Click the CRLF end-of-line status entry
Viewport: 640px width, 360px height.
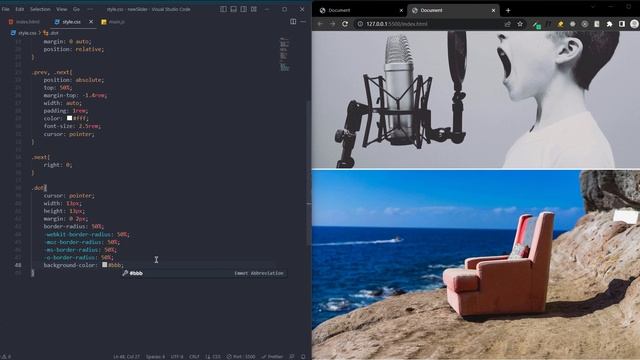coord(194,356)
